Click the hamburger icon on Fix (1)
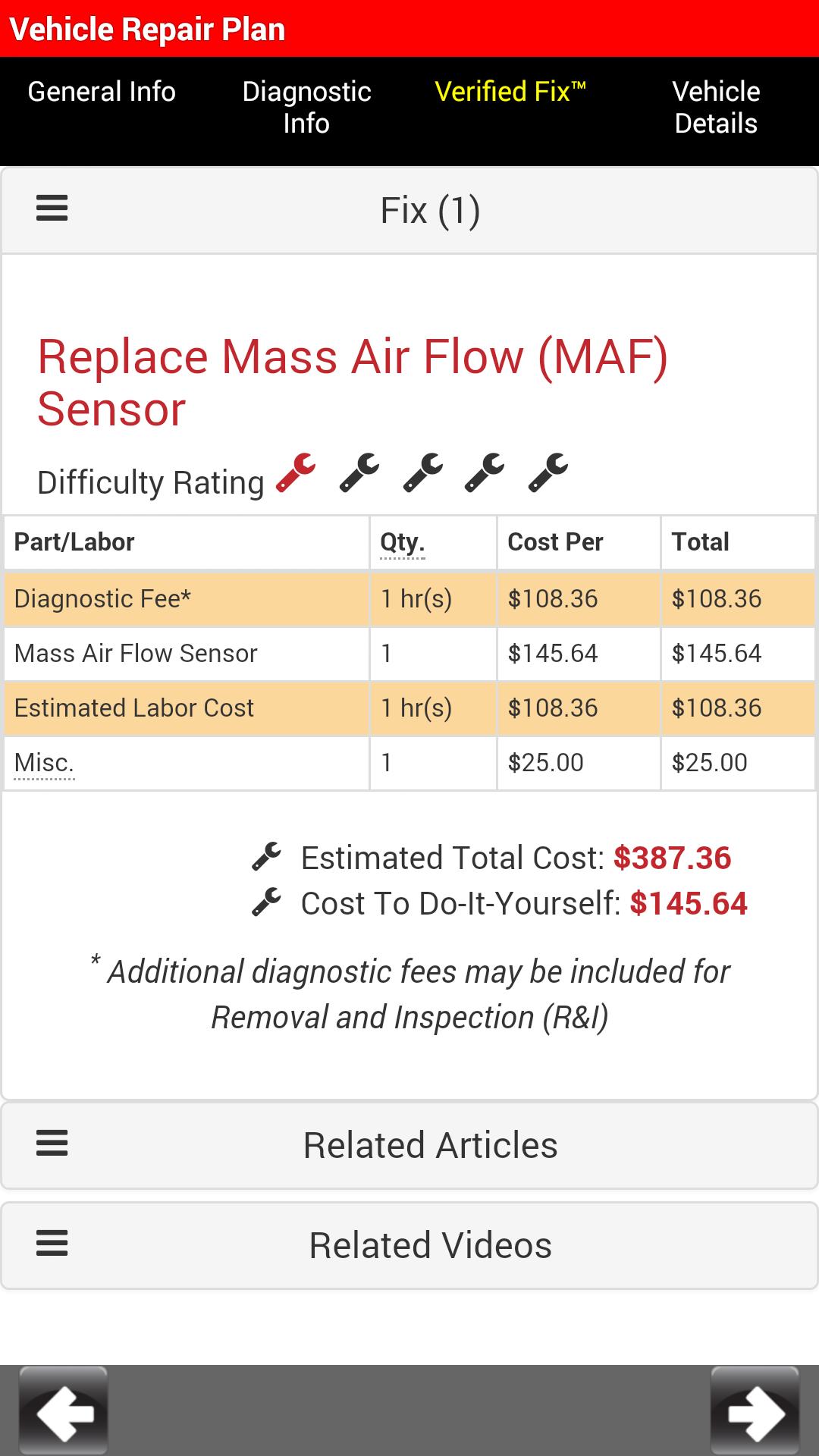Viewport: 819px width, 1456px height. click(52, 209)
